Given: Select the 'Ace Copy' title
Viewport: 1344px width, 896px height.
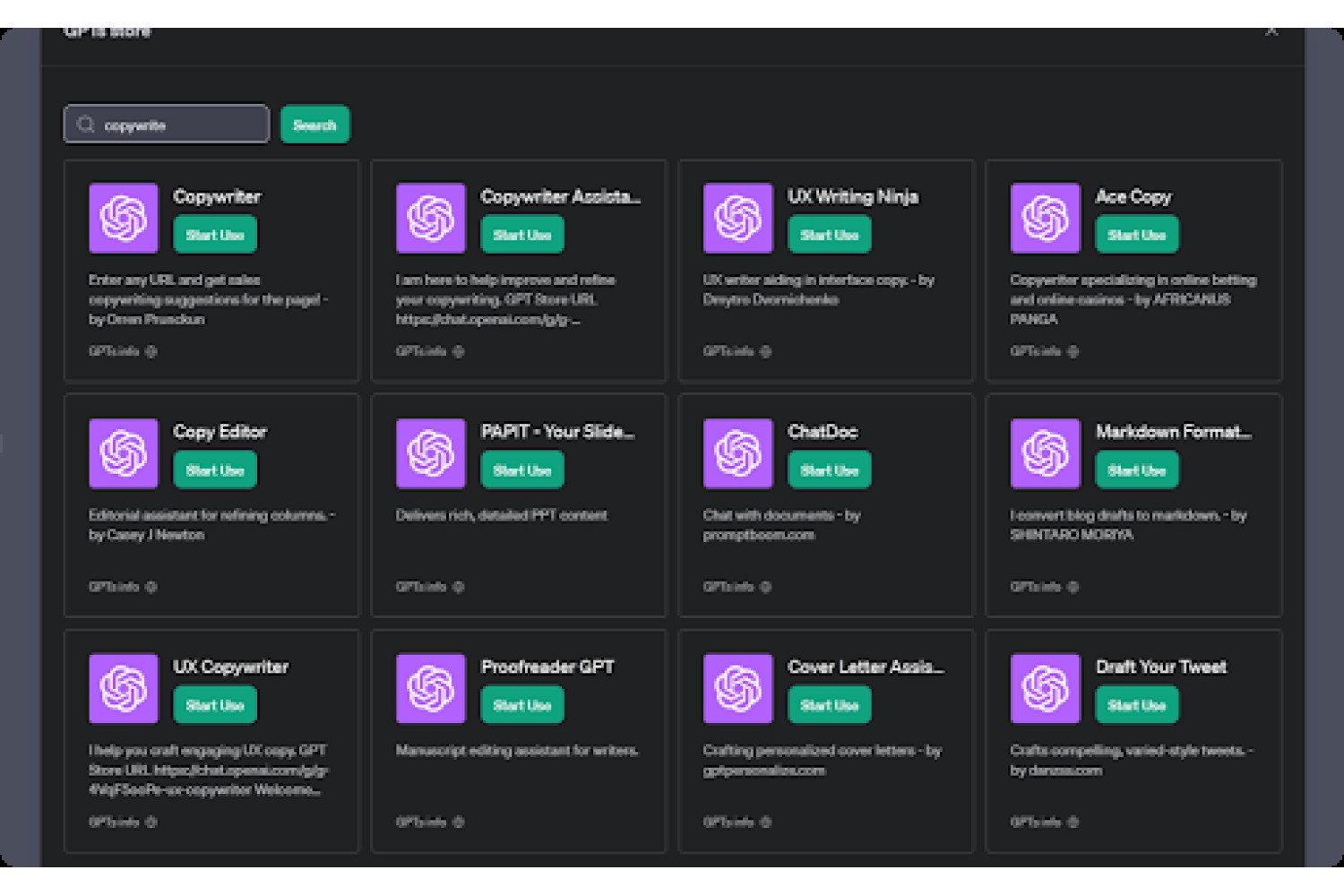Looking at the screenshot, I should coord(1133,196).
